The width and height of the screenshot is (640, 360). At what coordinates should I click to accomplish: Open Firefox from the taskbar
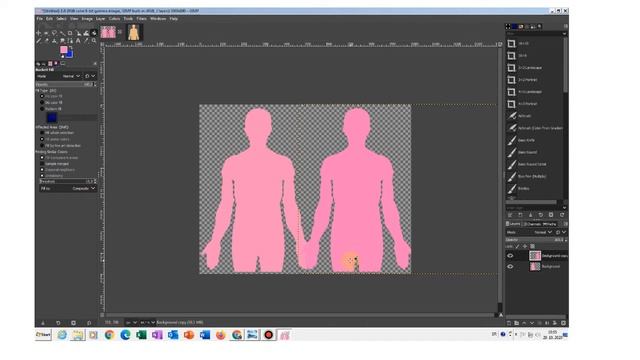(221, 335)
